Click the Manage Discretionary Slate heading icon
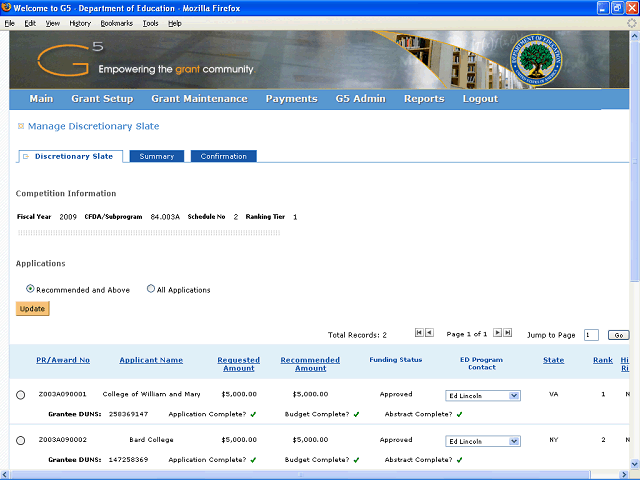640x480 pixels. coord(20,127)
